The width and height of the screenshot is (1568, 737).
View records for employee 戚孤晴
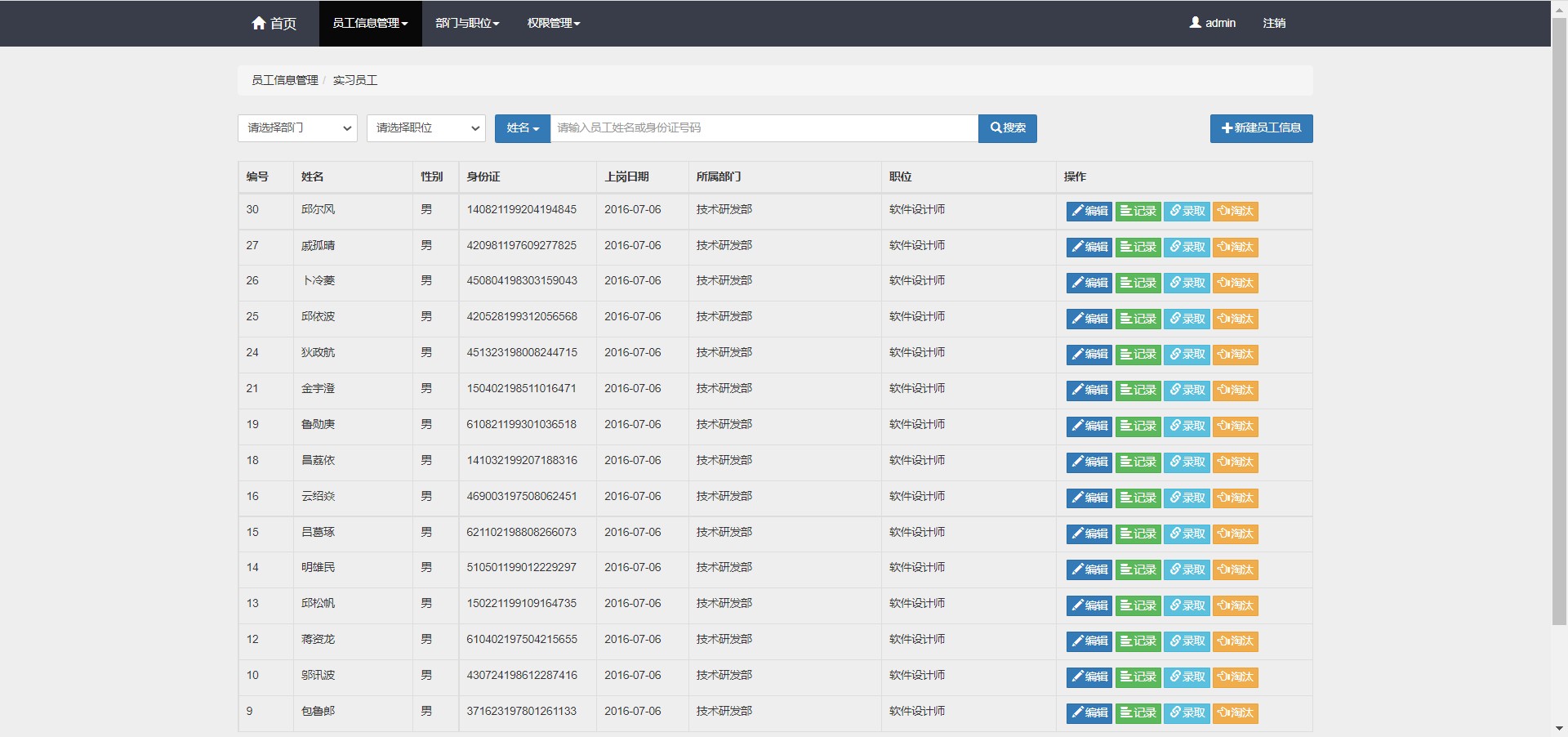pos(1138,247)
